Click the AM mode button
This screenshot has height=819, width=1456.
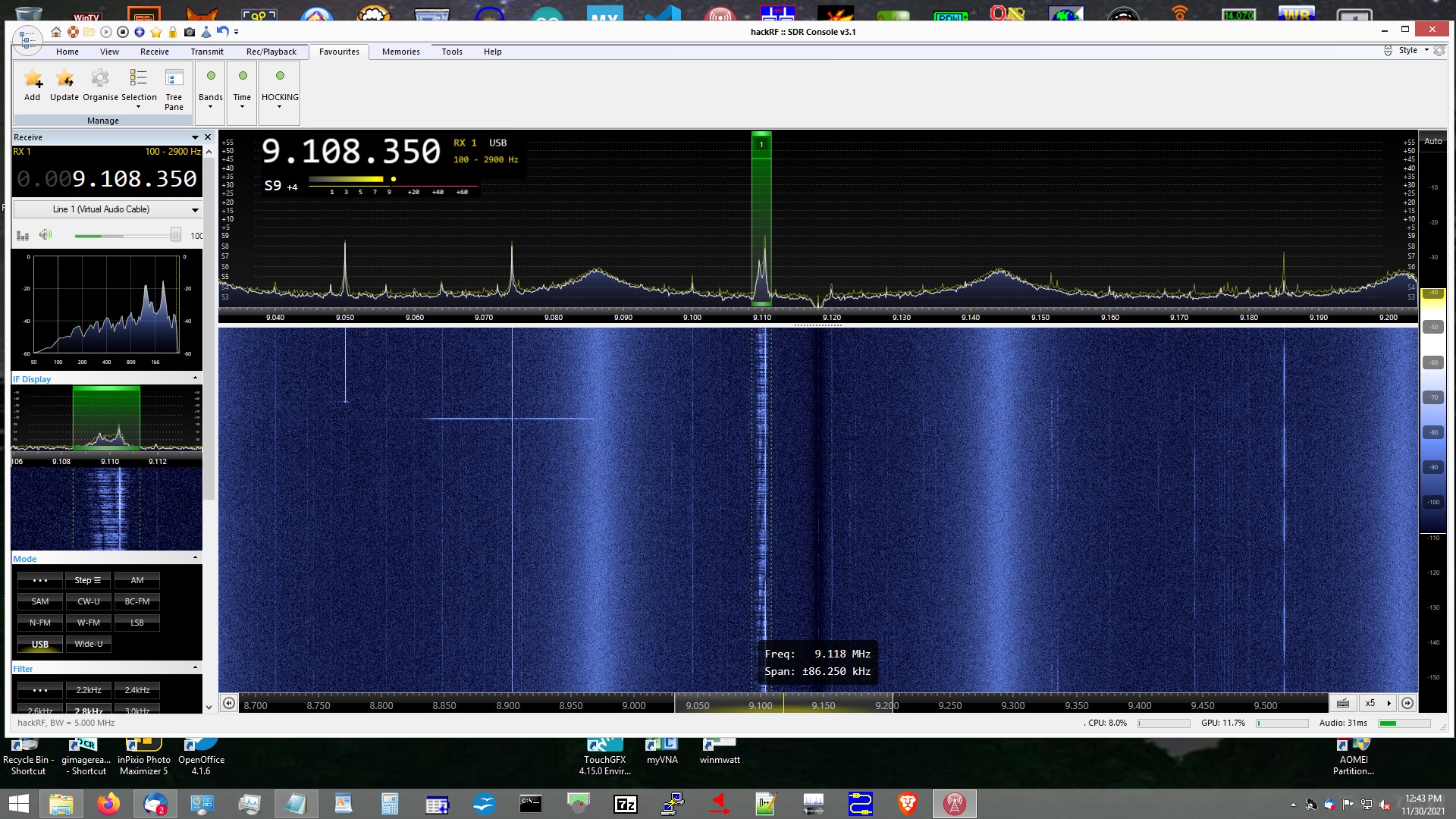[x=136, y=580]
